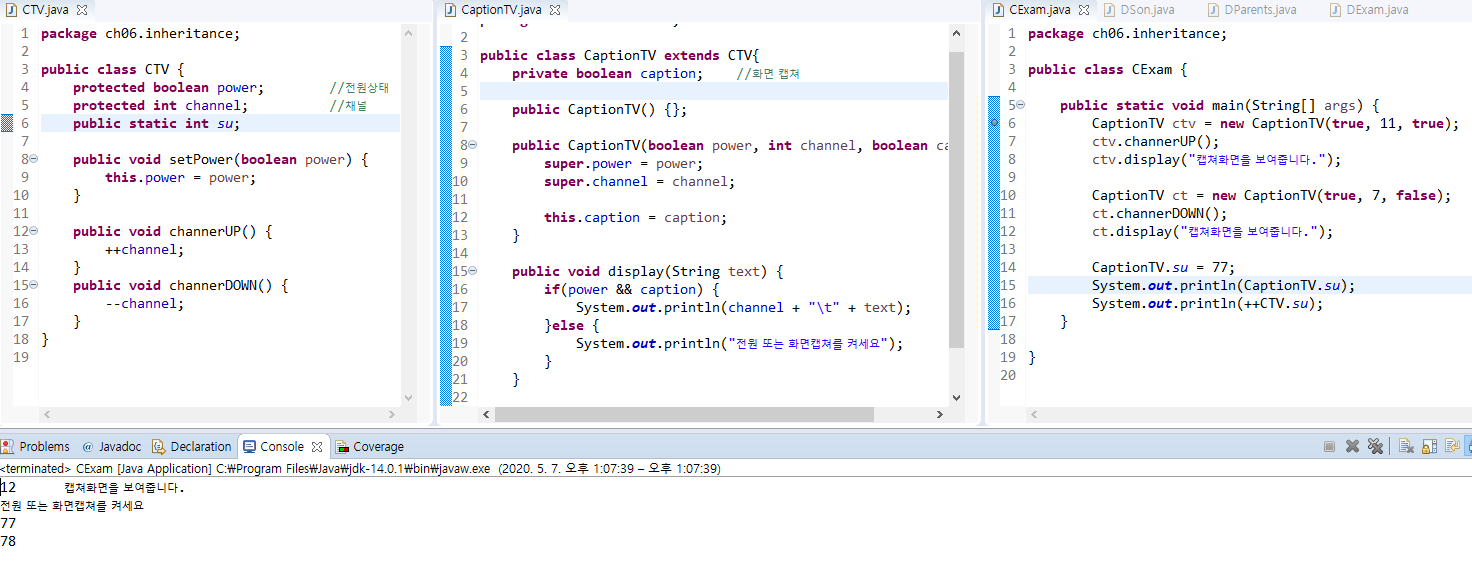Click 'protected int channel;' line in CTV.java
This screenshot has height=561, width=1472.
pyautogui.click(x=160, y=105)
